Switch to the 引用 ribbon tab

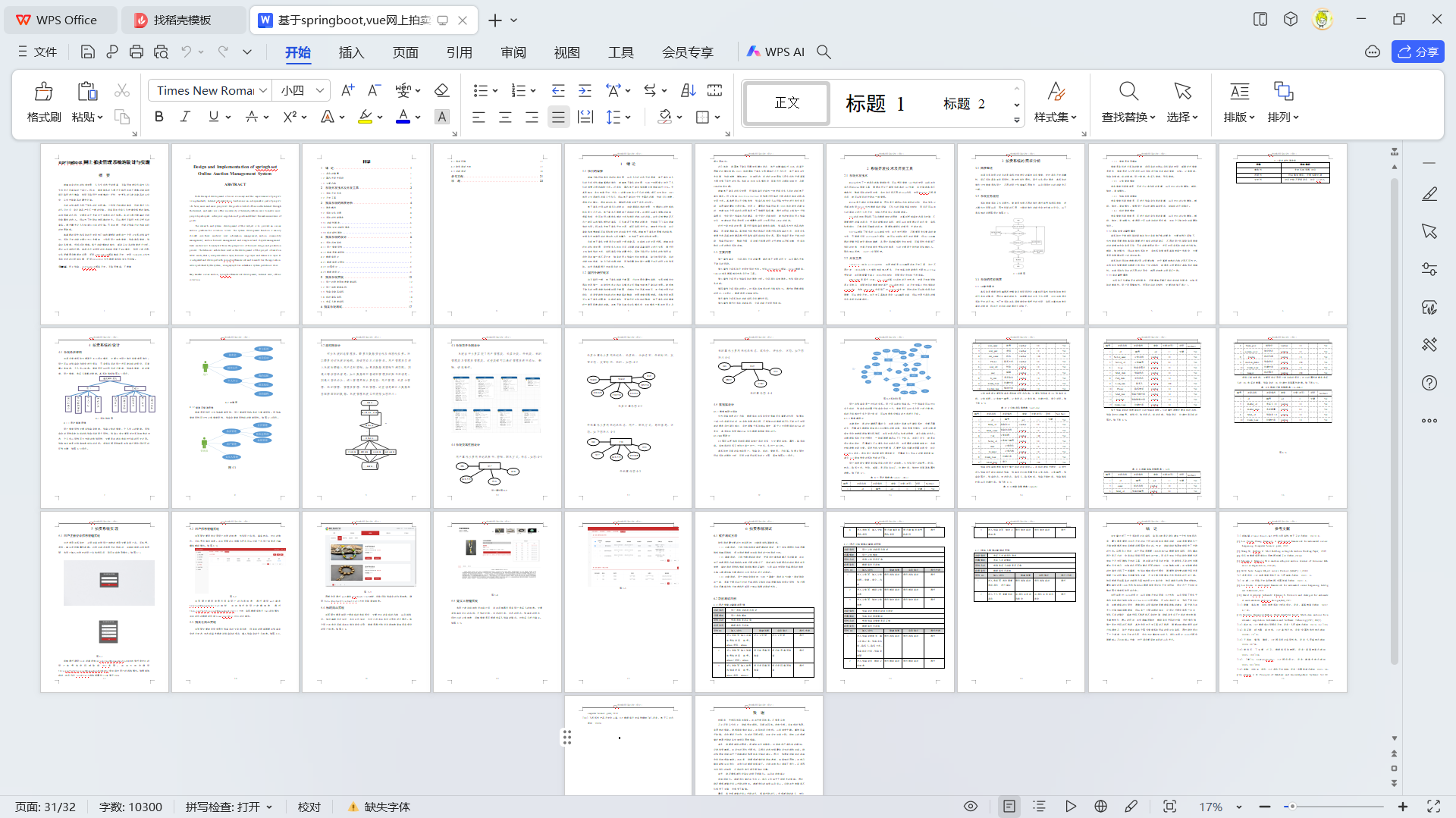459,52
